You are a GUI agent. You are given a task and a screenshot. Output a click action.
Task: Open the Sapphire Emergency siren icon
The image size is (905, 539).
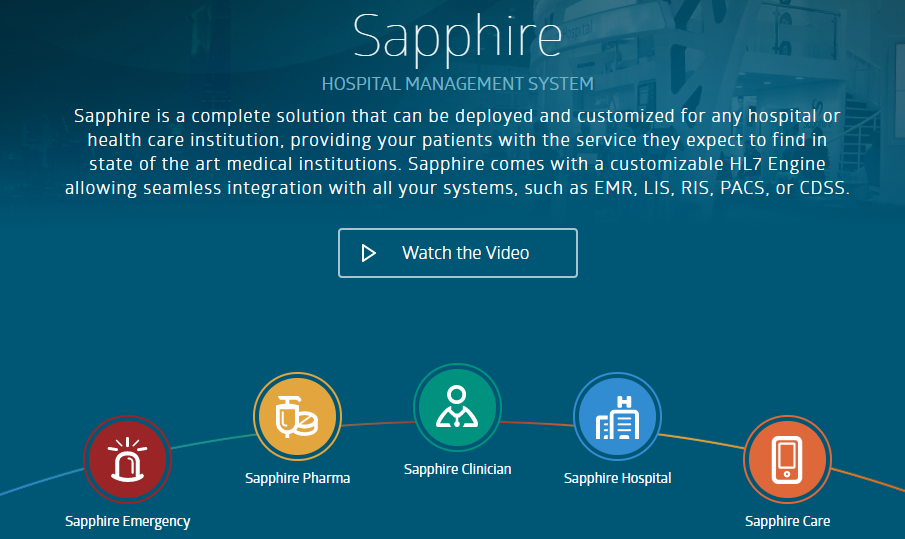pyautogui.click(x=128, y=459)
